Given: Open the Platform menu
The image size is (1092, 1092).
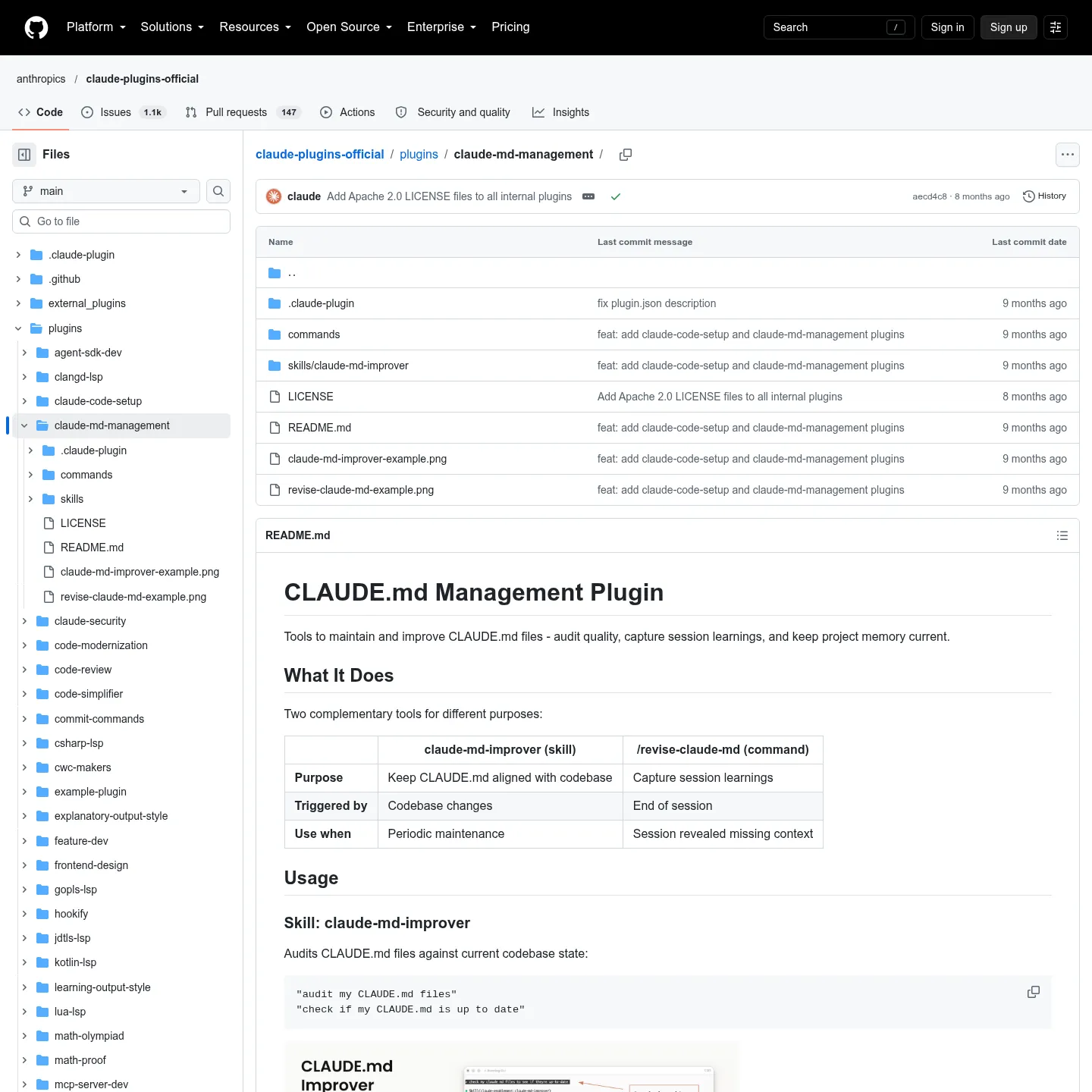Looking at the screenshot, I should tap(96, 27).
